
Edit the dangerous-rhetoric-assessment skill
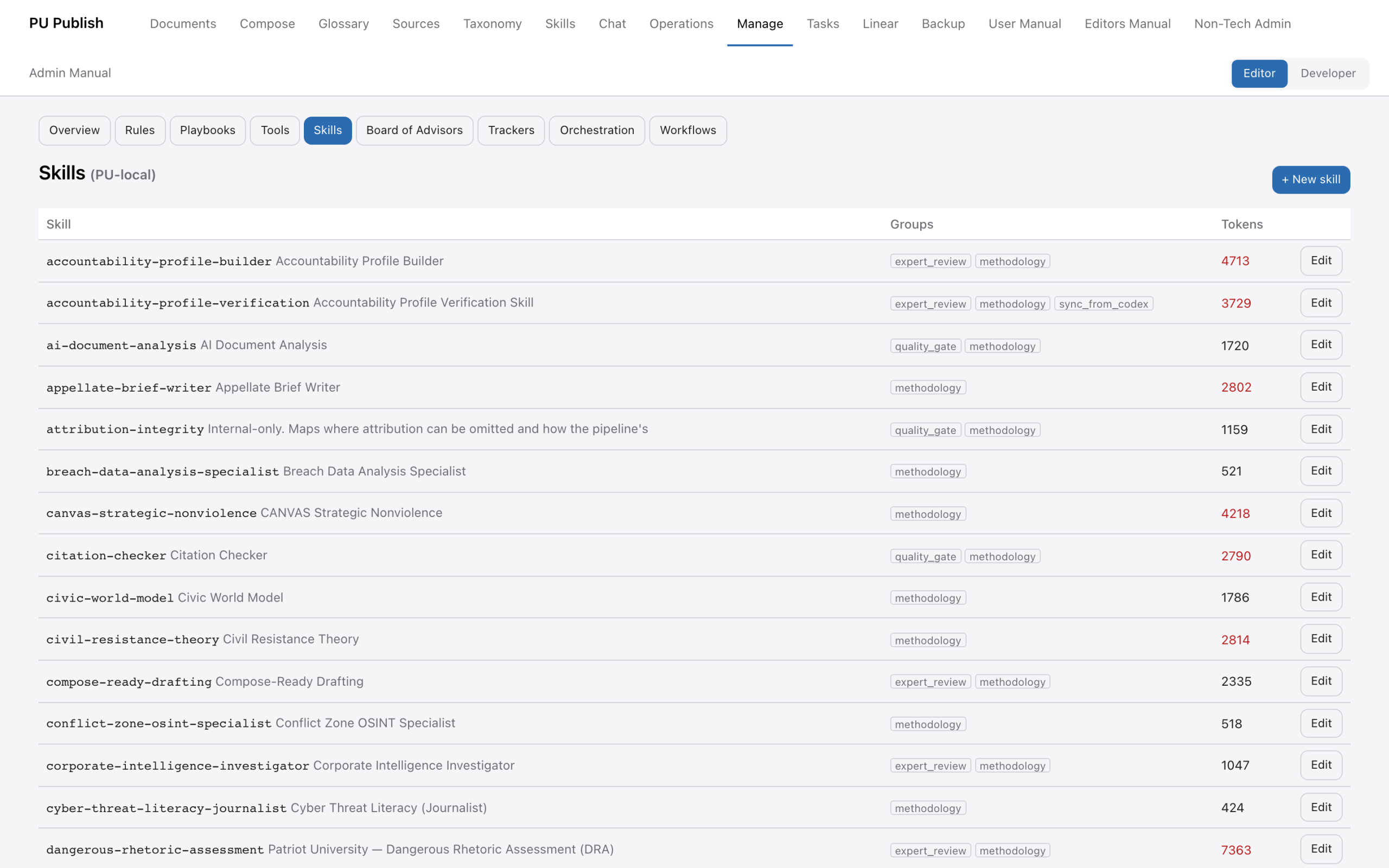tap(1321, 848)
